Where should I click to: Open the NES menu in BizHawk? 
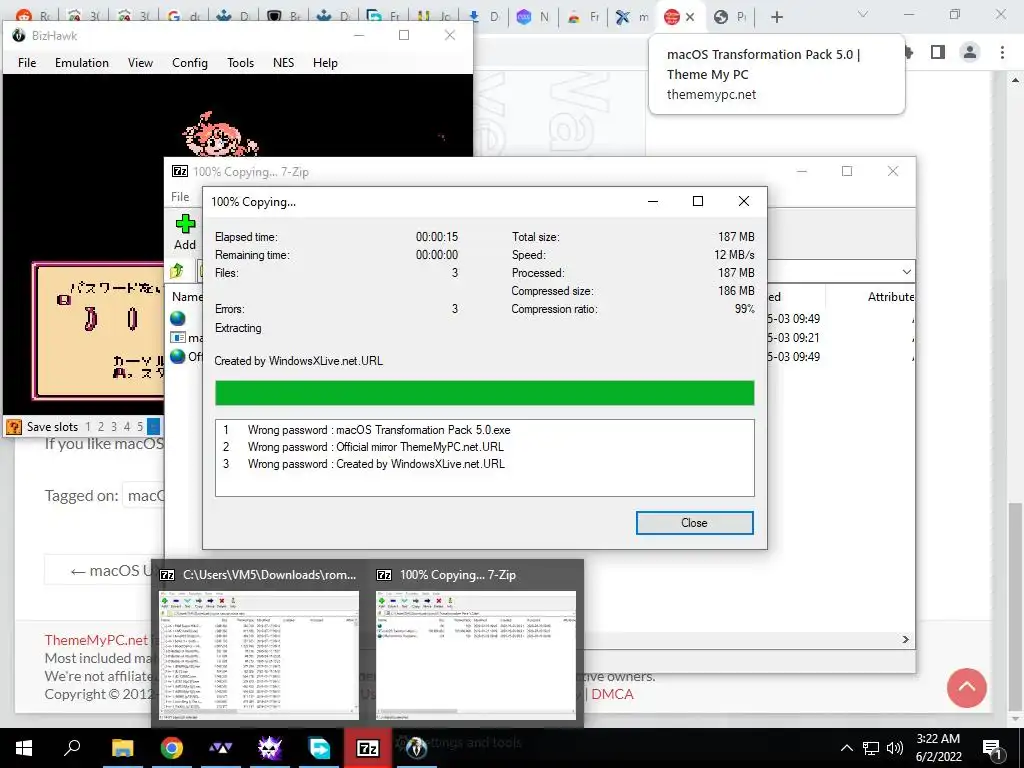pos(283,63)
